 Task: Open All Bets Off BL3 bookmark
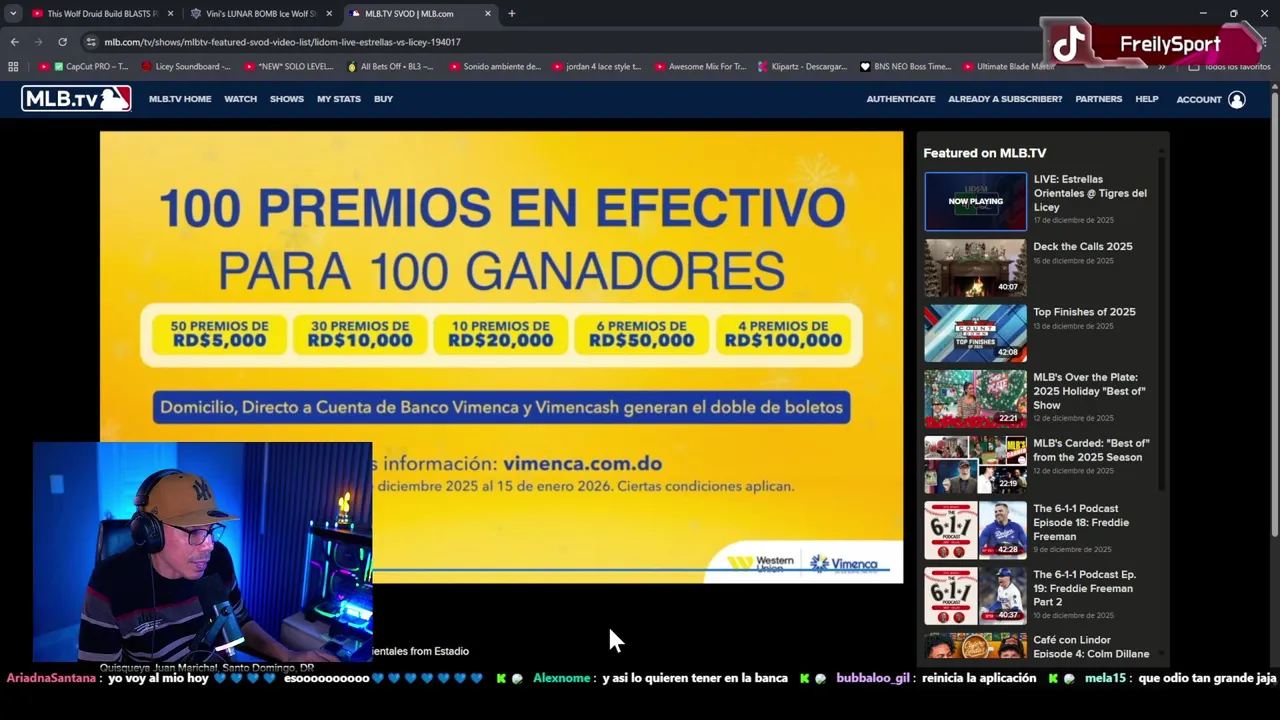click(x=390, y=67)
